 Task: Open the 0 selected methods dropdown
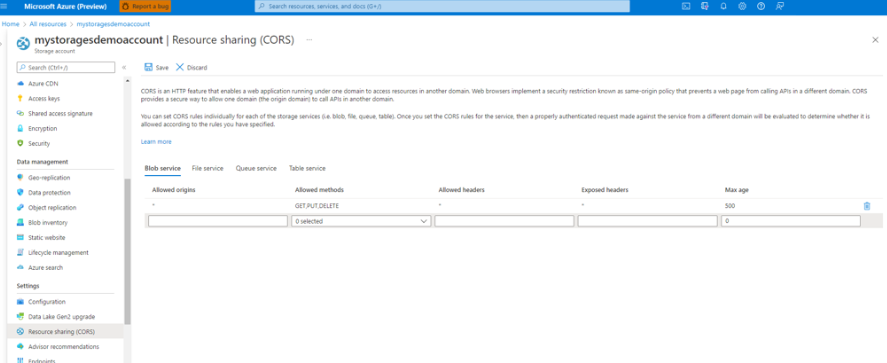[x=361, y=221]
